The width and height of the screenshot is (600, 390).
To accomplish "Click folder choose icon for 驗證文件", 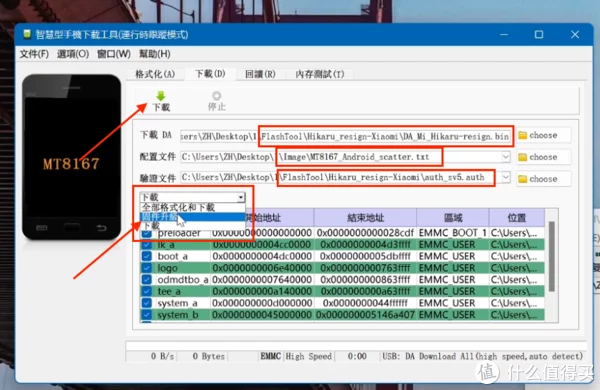I will click(x=522, y=179).
